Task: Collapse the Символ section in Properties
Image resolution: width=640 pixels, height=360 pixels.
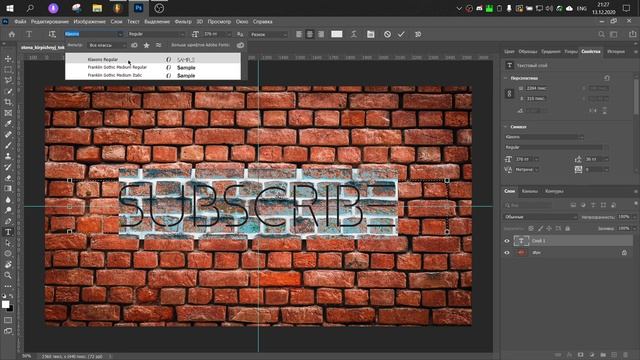Action: tap(506, 127)
